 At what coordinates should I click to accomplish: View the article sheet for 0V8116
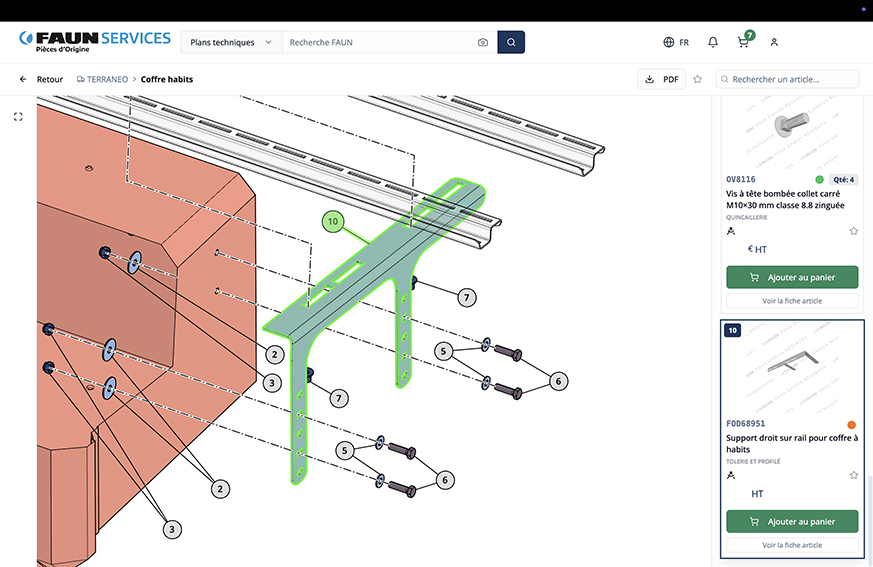[792, 300]
